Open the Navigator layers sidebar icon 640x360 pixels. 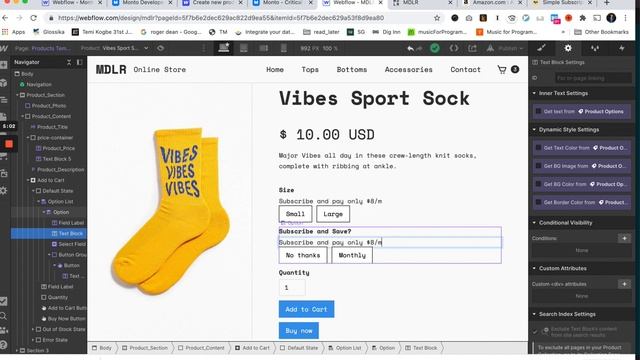pyautogui.click(x=4, y=100)
